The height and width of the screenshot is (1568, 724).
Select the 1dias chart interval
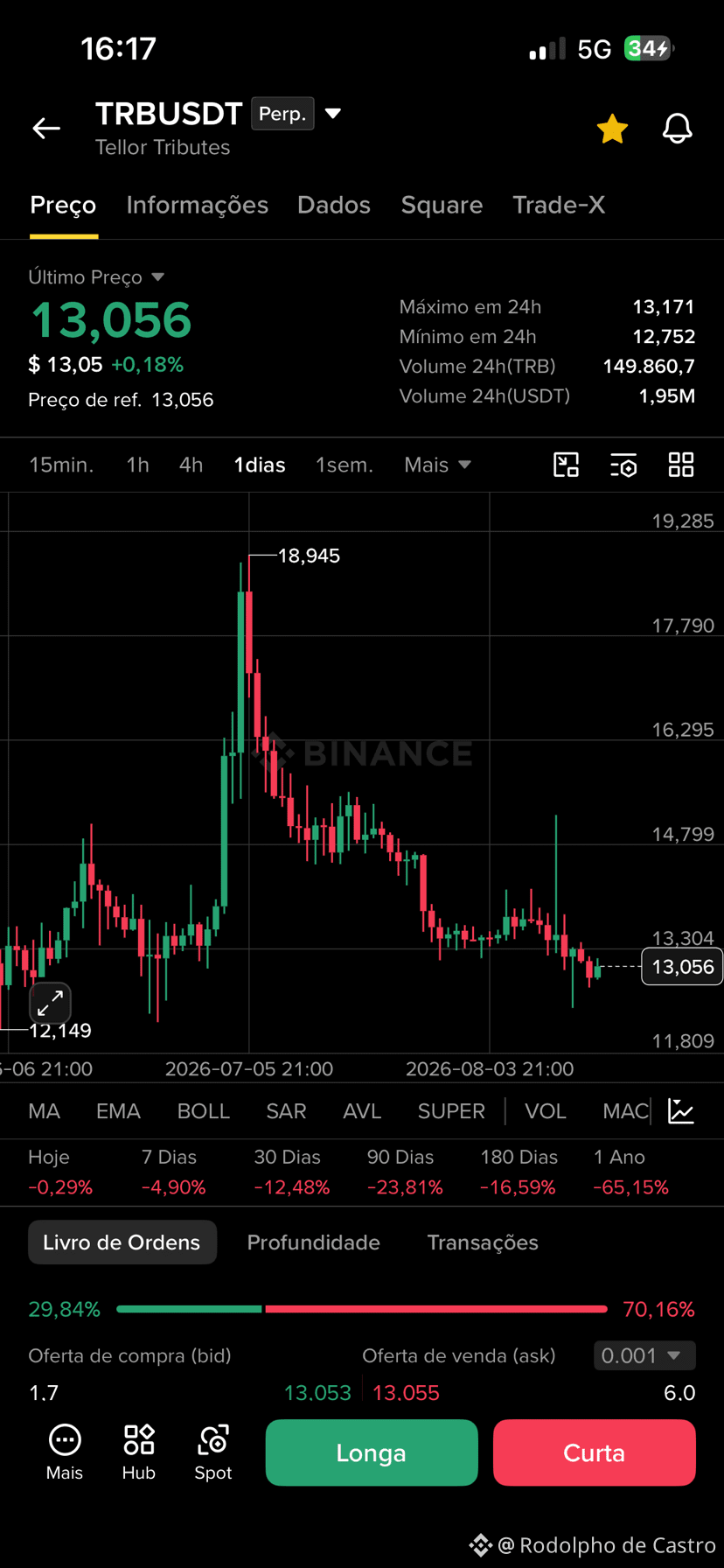pos(260,465)
